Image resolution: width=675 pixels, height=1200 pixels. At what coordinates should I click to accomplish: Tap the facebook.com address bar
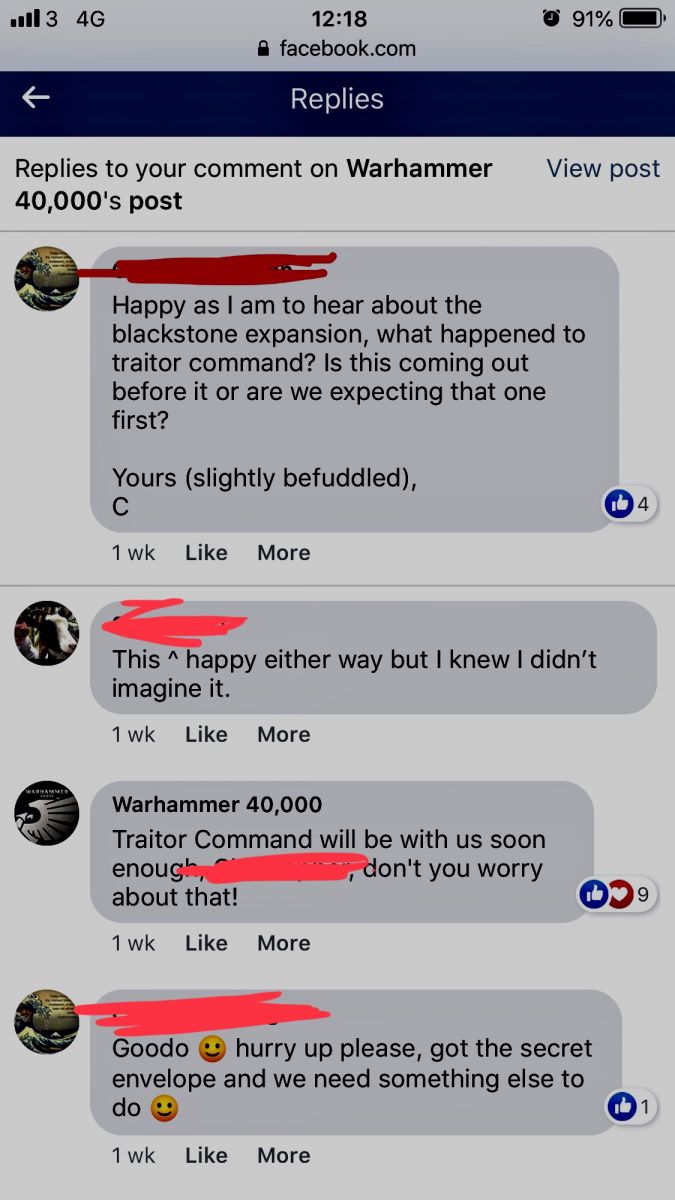pyautogui.click(x=337, y=48)
